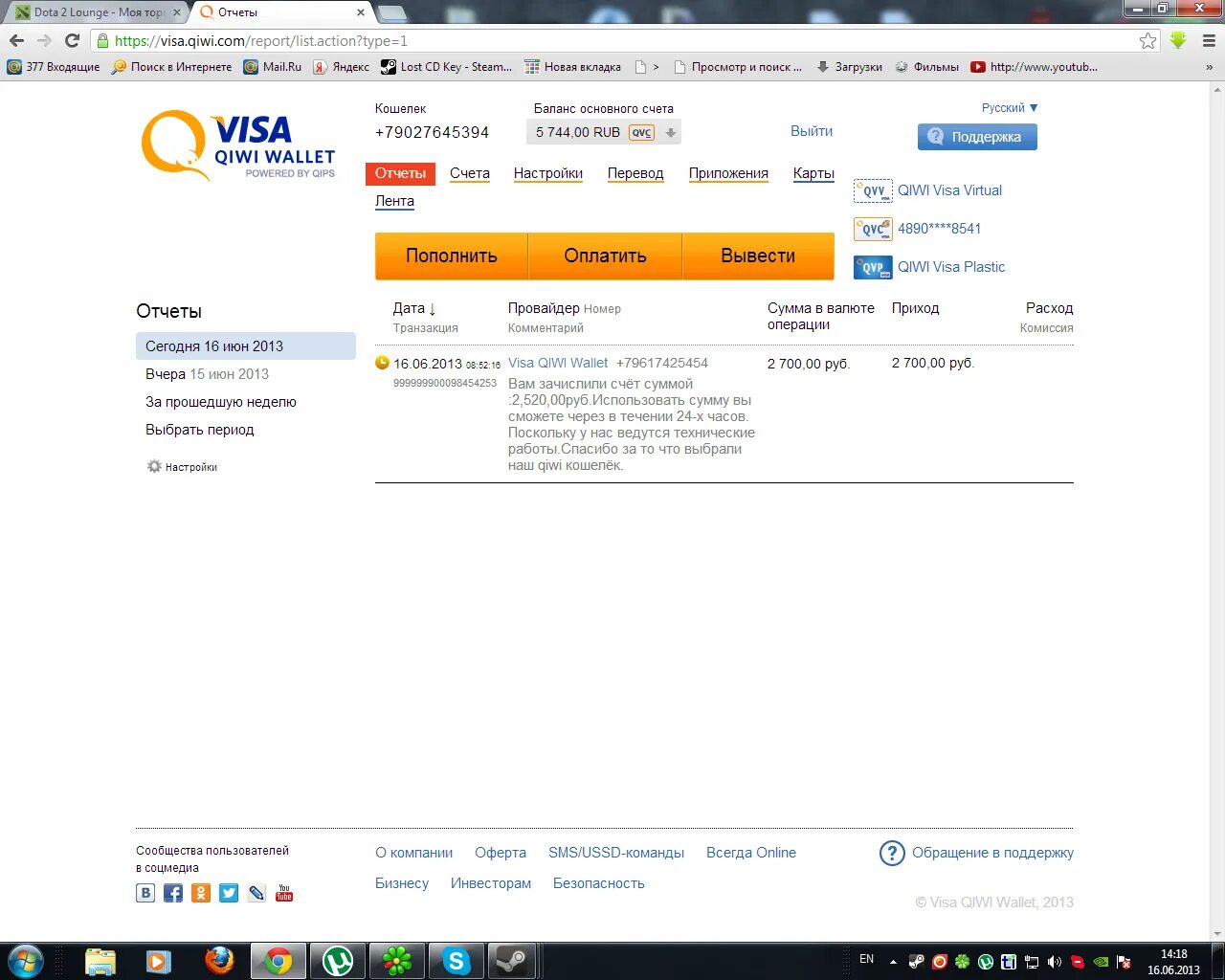
Task: Open the О компании footer link
Action: (x=413, y=853)
